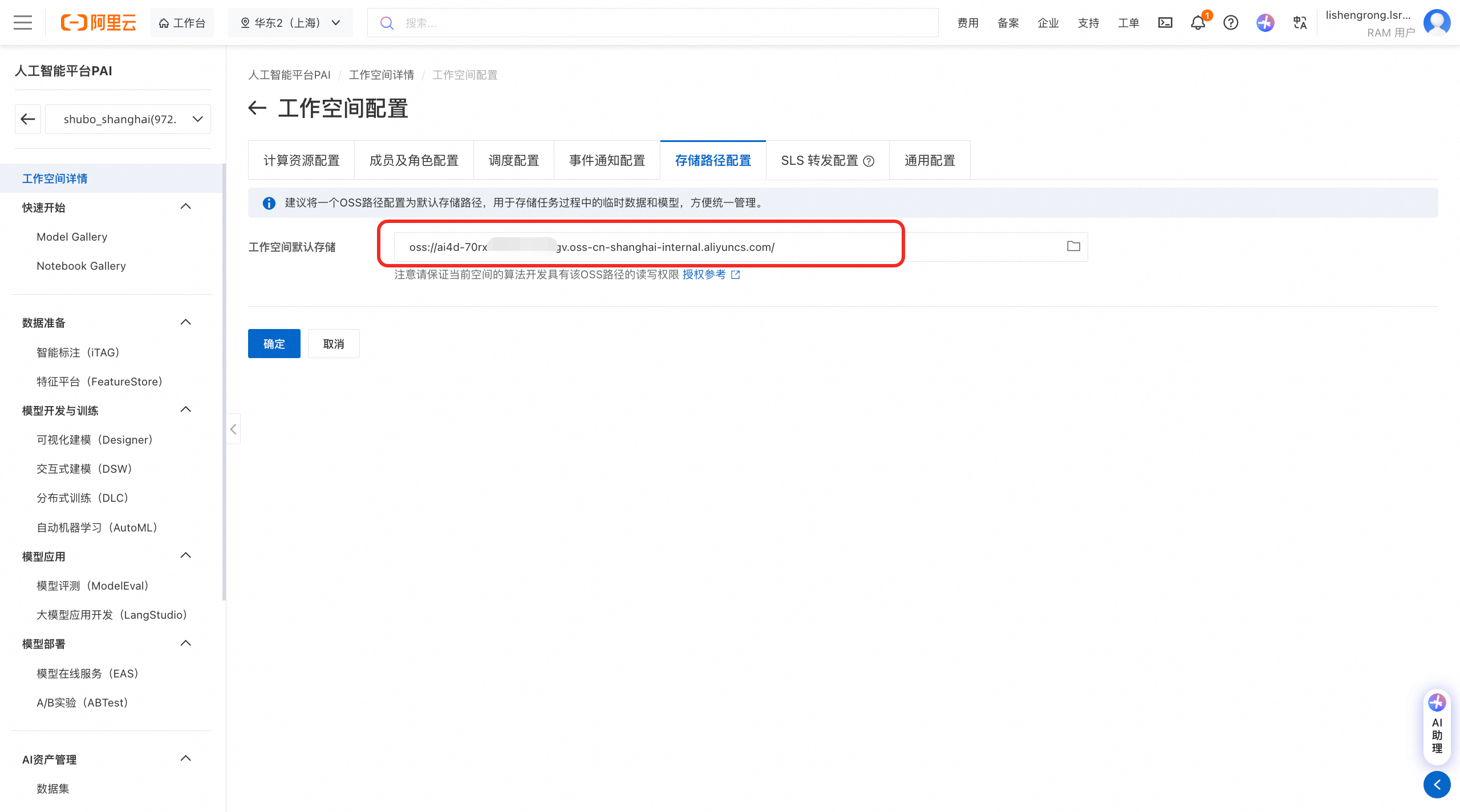The height and width of the screenshot is (812, 1460).
Task: Switch language with the translate icon
Action: 1300,23
